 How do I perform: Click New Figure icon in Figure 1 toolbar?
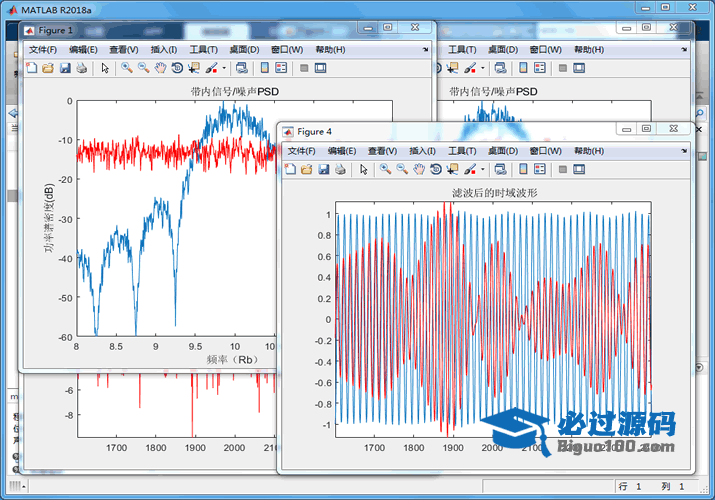coord(30,68)
